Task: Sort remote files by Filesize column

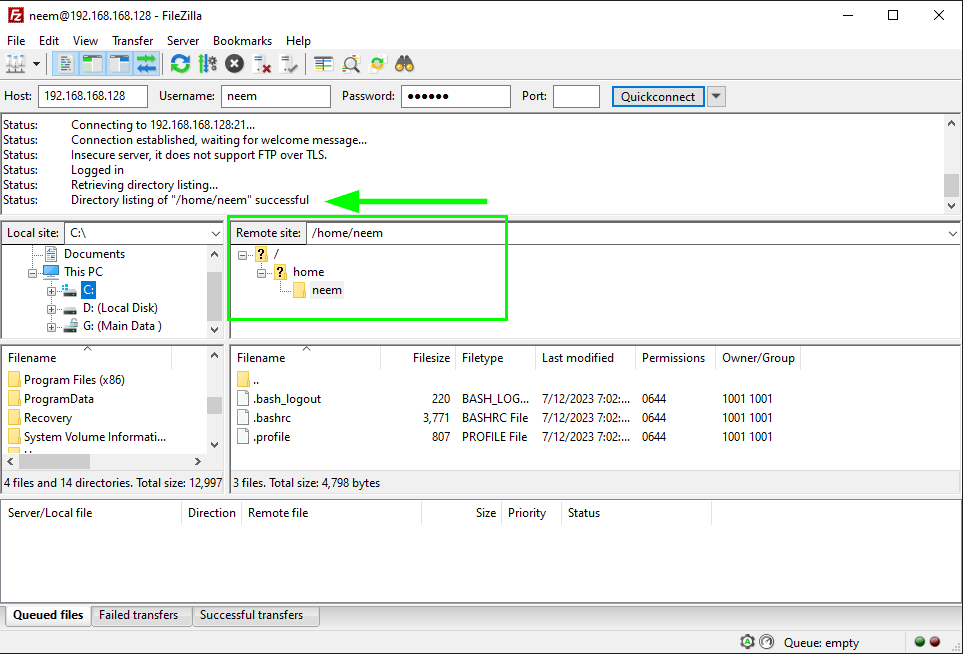Action: pyautogui.click(x=418, y=357)
